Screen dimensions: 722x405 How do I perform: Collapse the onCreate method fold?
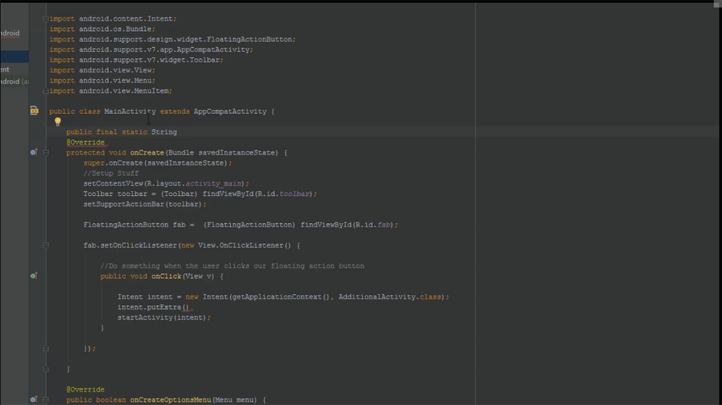(x=46, y=152)
